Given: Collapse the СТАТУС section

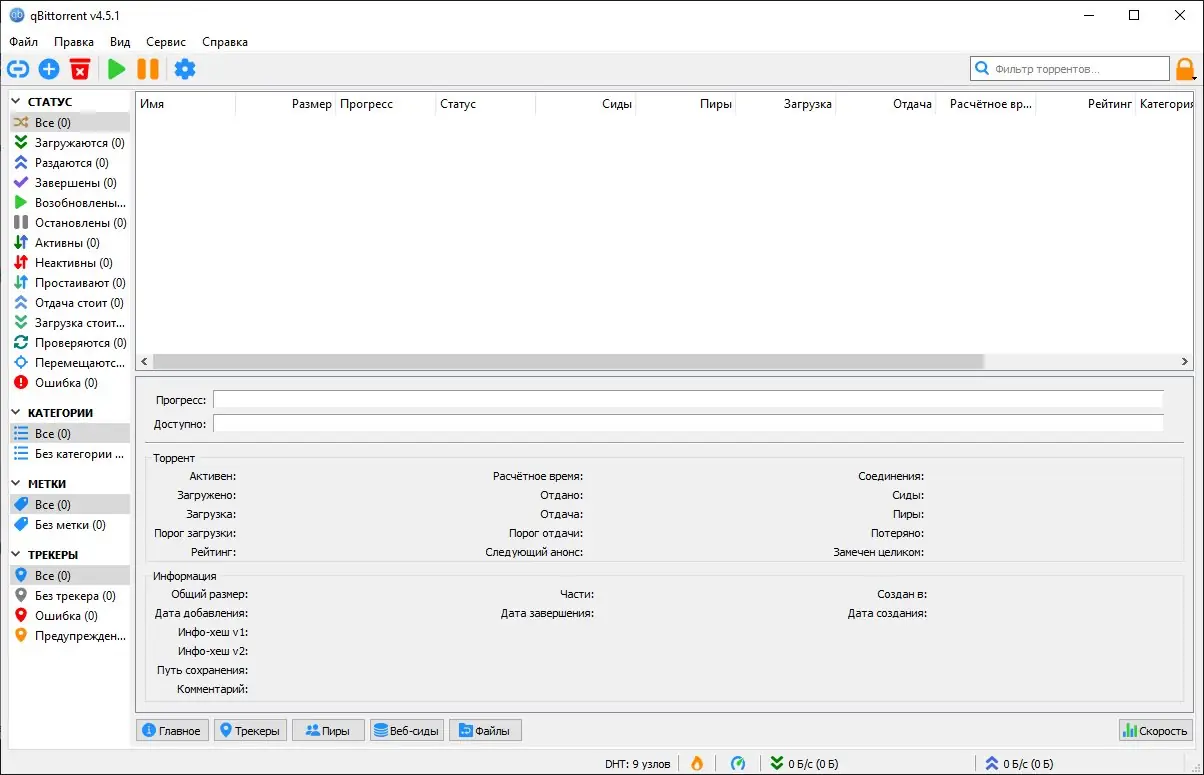Looking at the screenshot, I should pyautogui.click(x=16, y=101).
